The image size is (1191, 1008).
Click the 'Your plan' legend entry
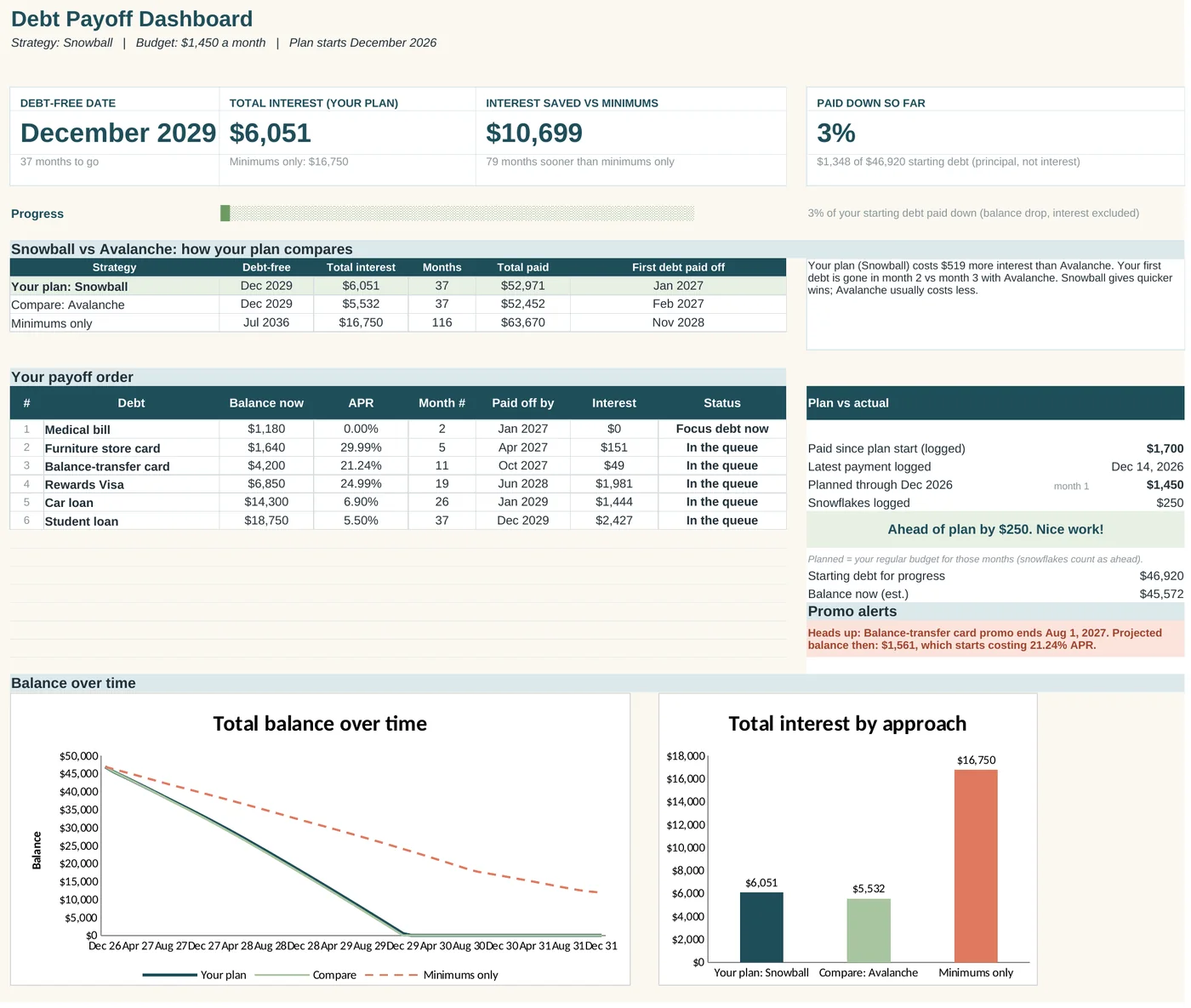point(194,975)
